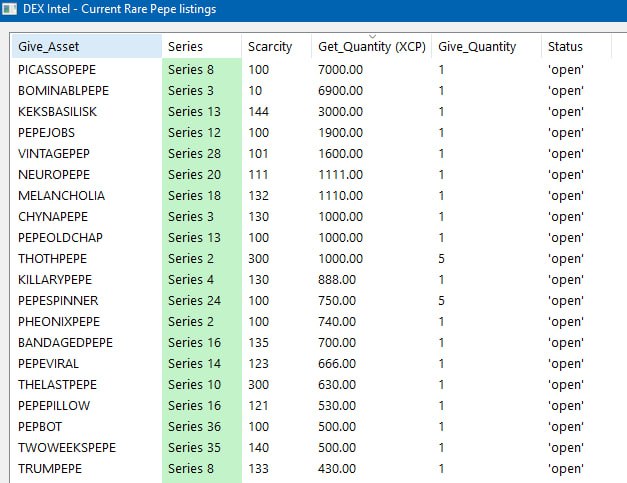Viewport: 627px width, 483px height.
Task: Click the 700.00 price cell
Action: (x=337, y=343)
